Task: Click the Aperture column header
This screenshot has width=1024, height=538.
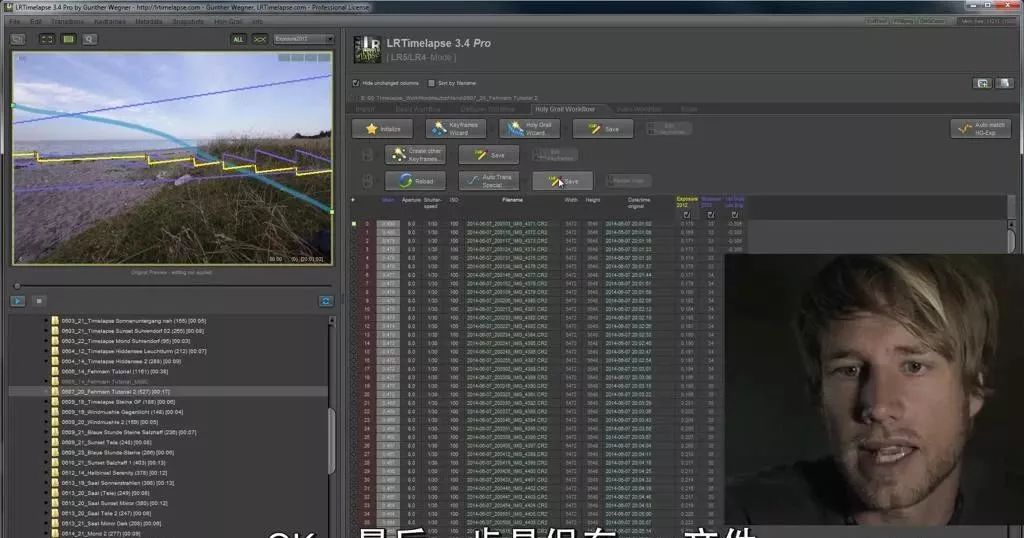Action: pyautogui.click(x=411, y=200)
